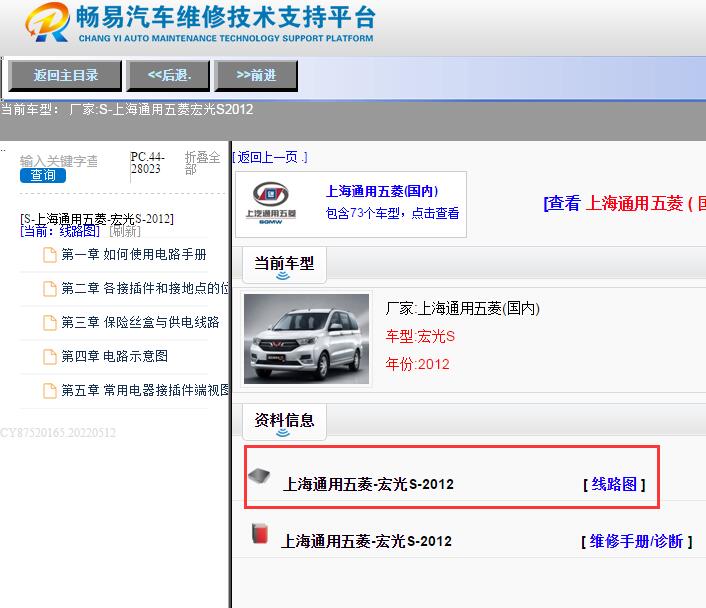Open chapter 第三章 保险丝盒与供电线路
This screenshot has width=706, height=608.
(x=140, y=322)
